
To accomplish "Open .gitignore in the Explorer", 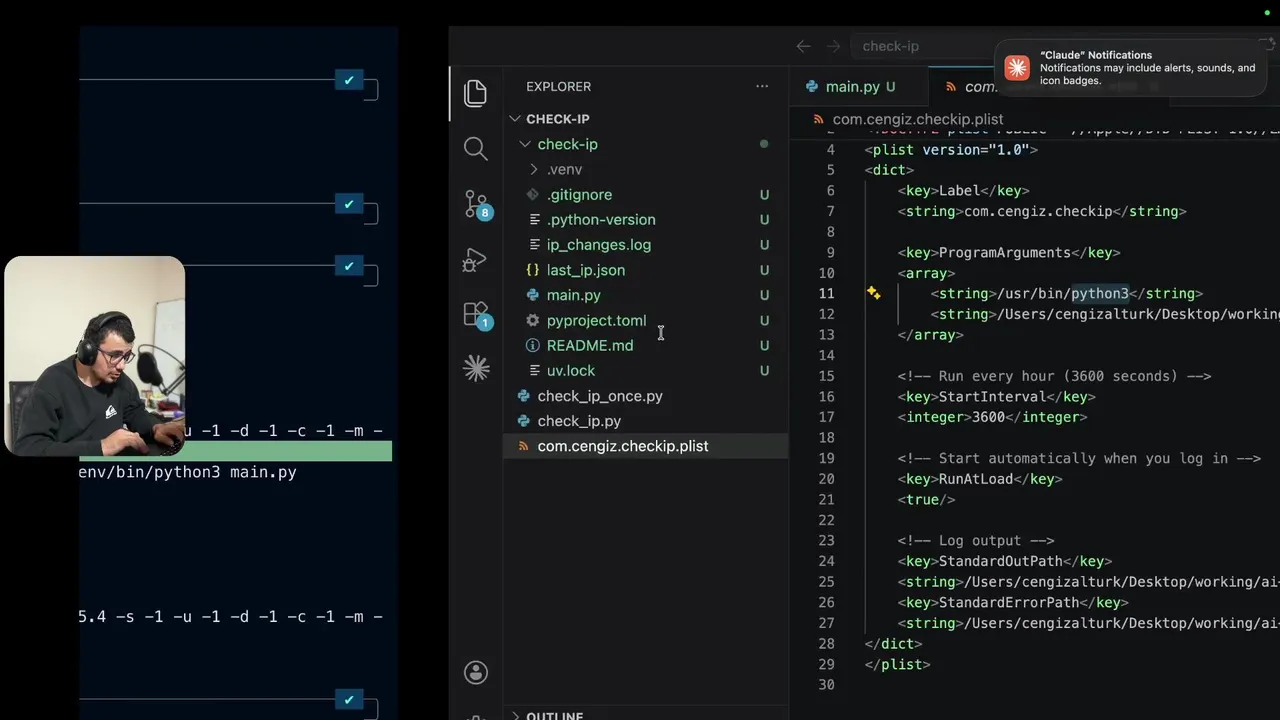I will tap(579, 194).
